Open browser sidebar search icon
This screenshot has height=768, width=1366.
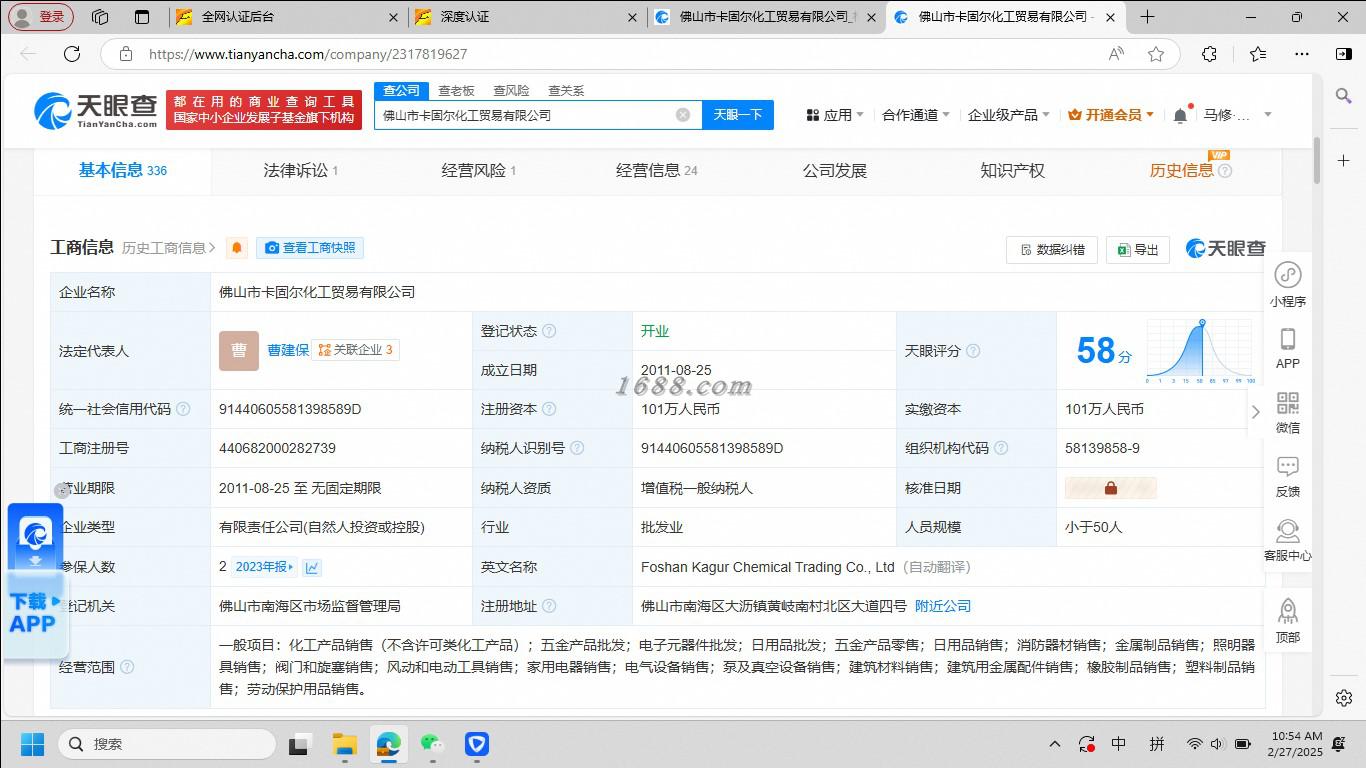1344,95
